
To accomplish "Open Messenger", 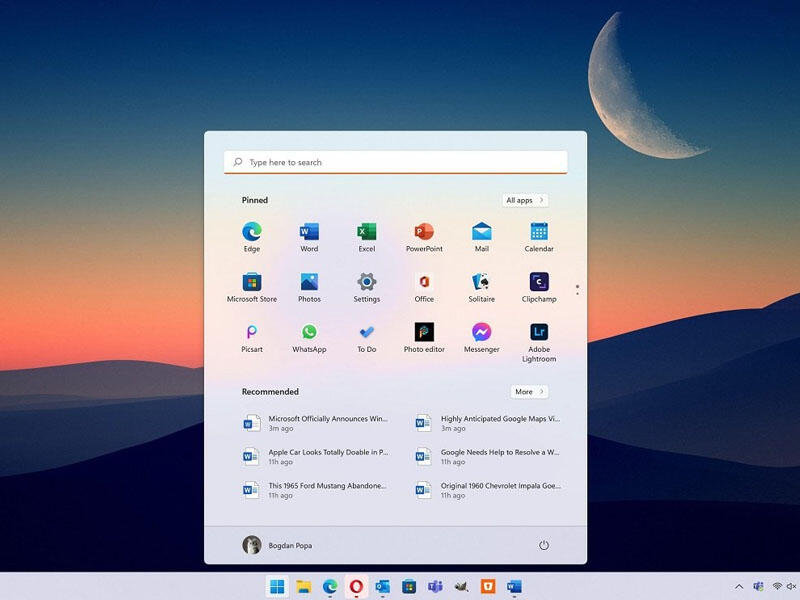I will (482, 338).
